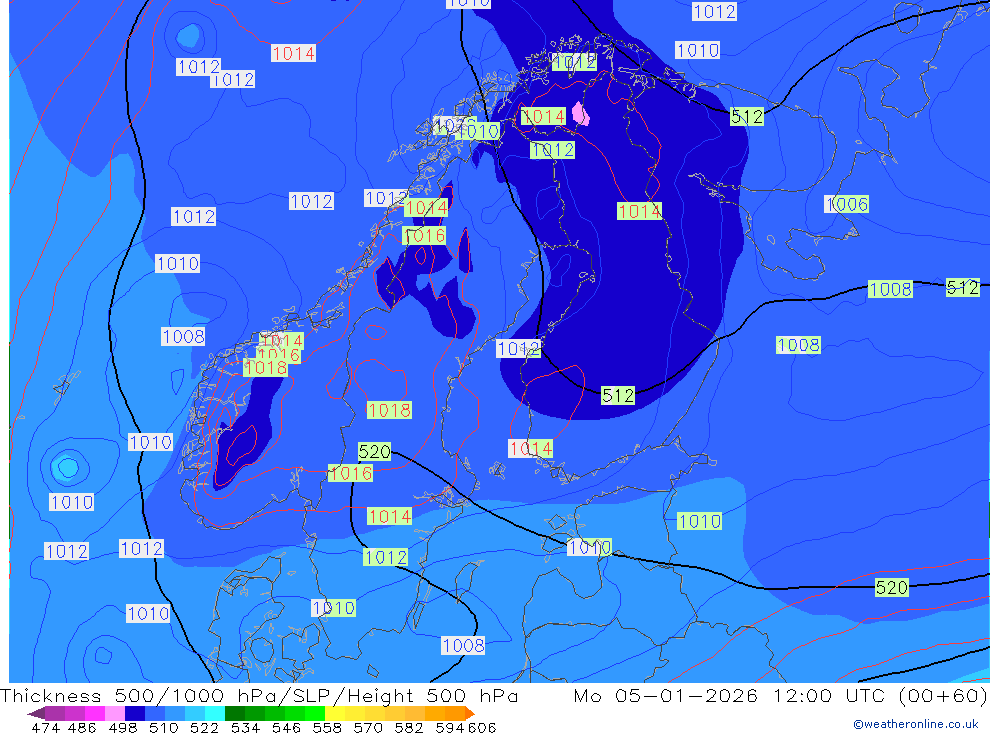1000x733 pixels.
Task: Click the 12:00 UTC (00+60) run time text
Action: coord(881,695)
